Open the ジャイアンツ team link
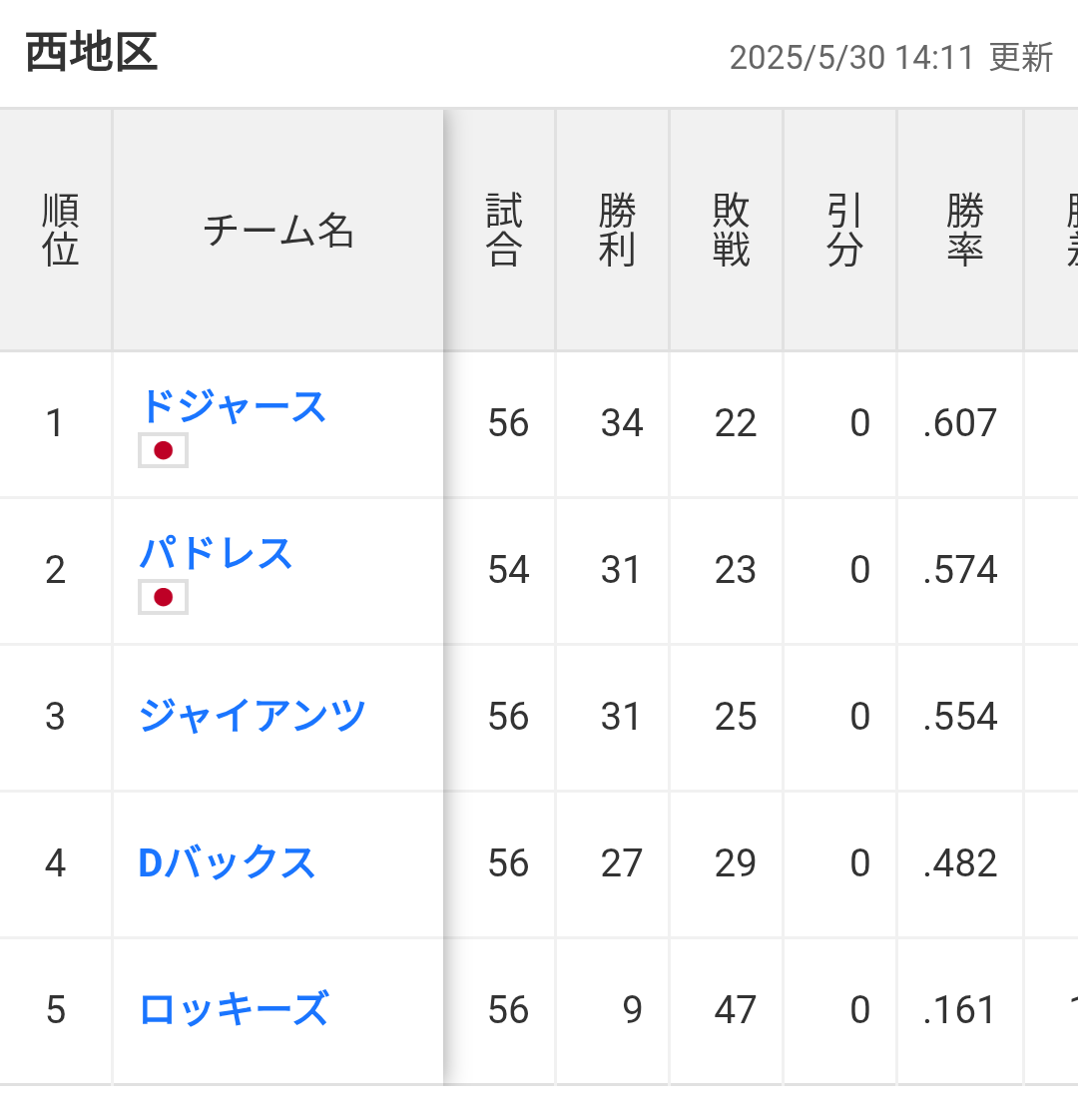 253,716
